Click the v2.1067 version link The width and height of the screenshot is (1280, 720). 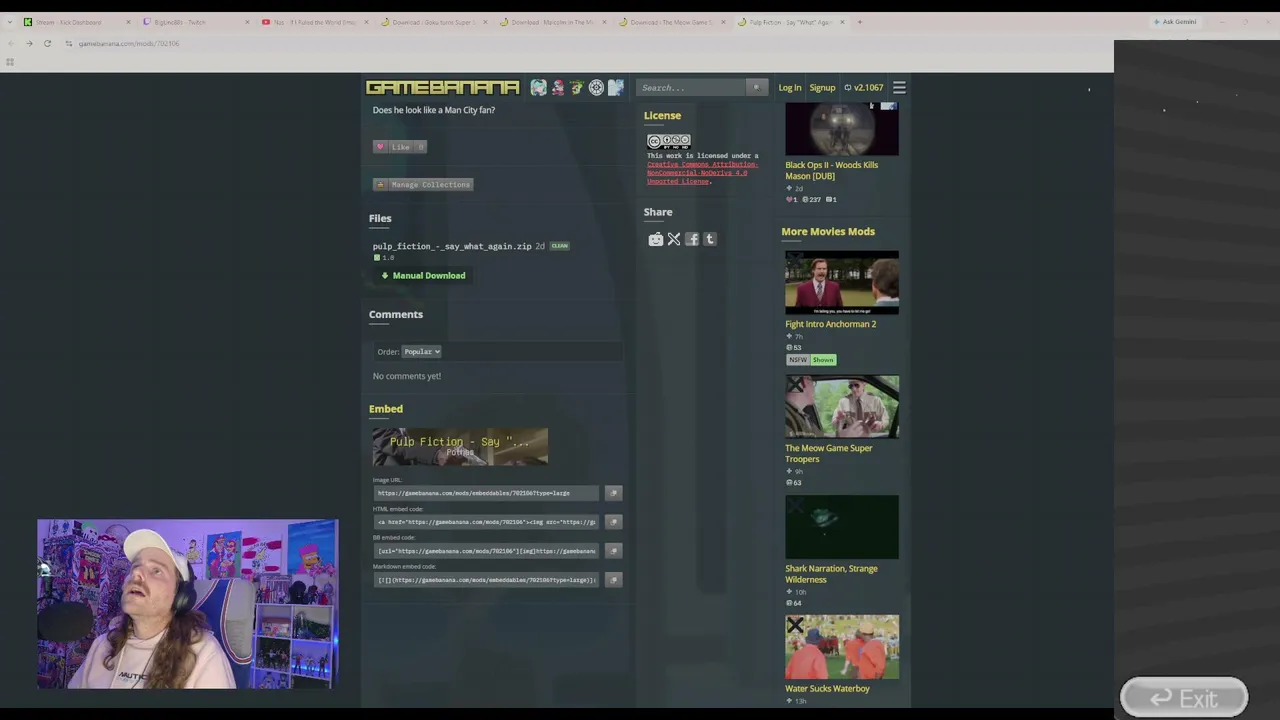pos(864,88)
